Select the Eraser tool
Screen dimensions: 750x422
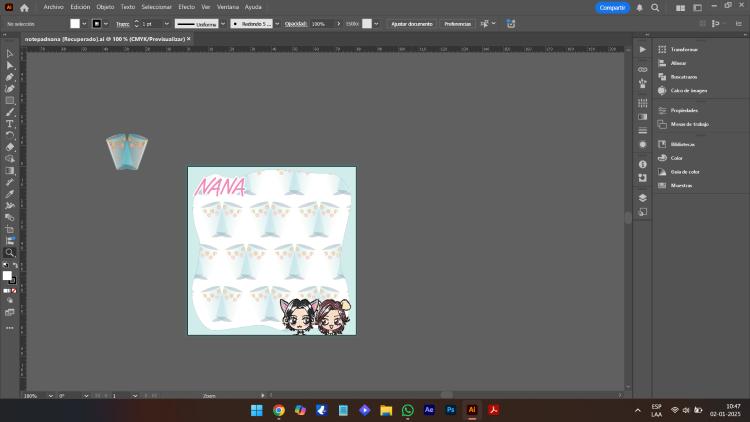(10, 147)
